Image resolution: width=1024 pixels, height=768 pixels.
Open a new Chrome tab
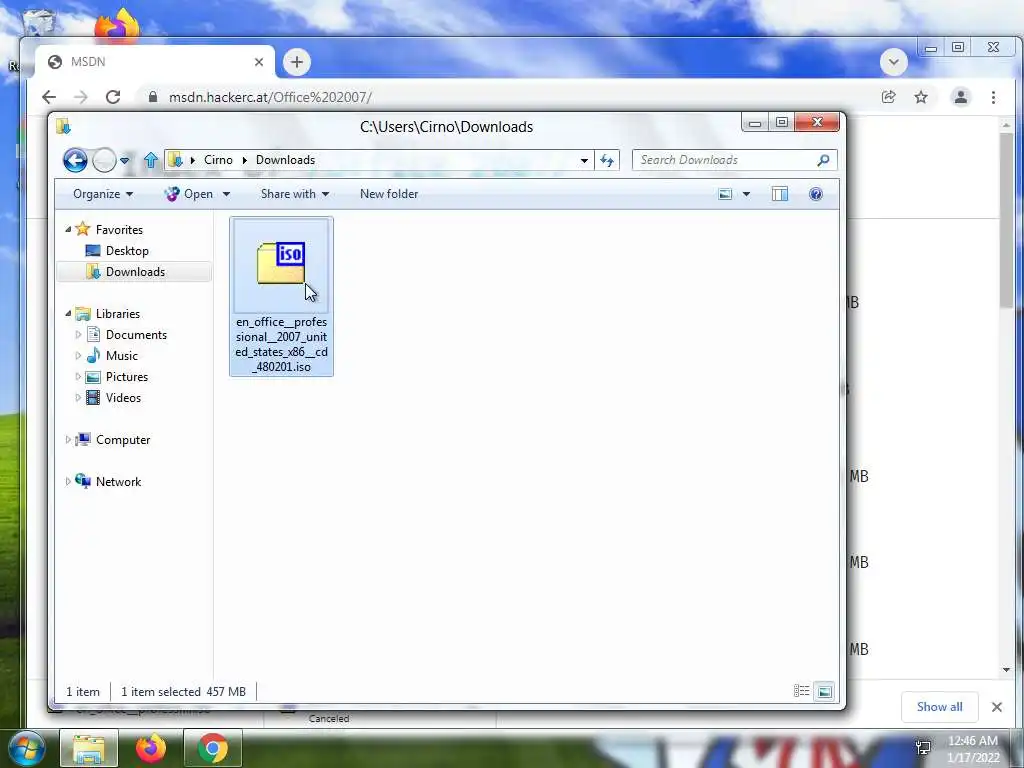296,62
